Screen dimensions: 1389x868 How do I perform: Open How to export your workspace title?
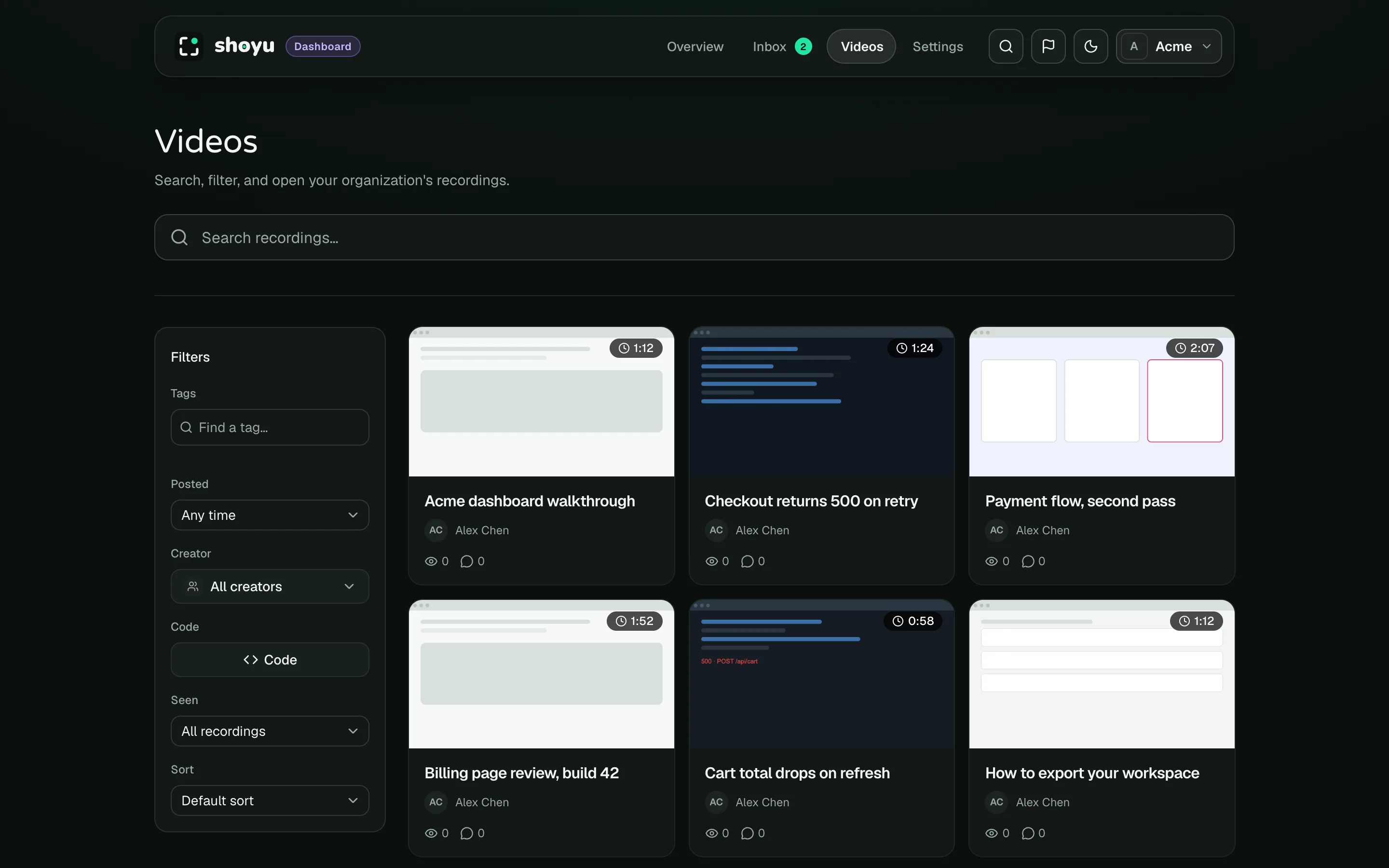coord(1092,773)
